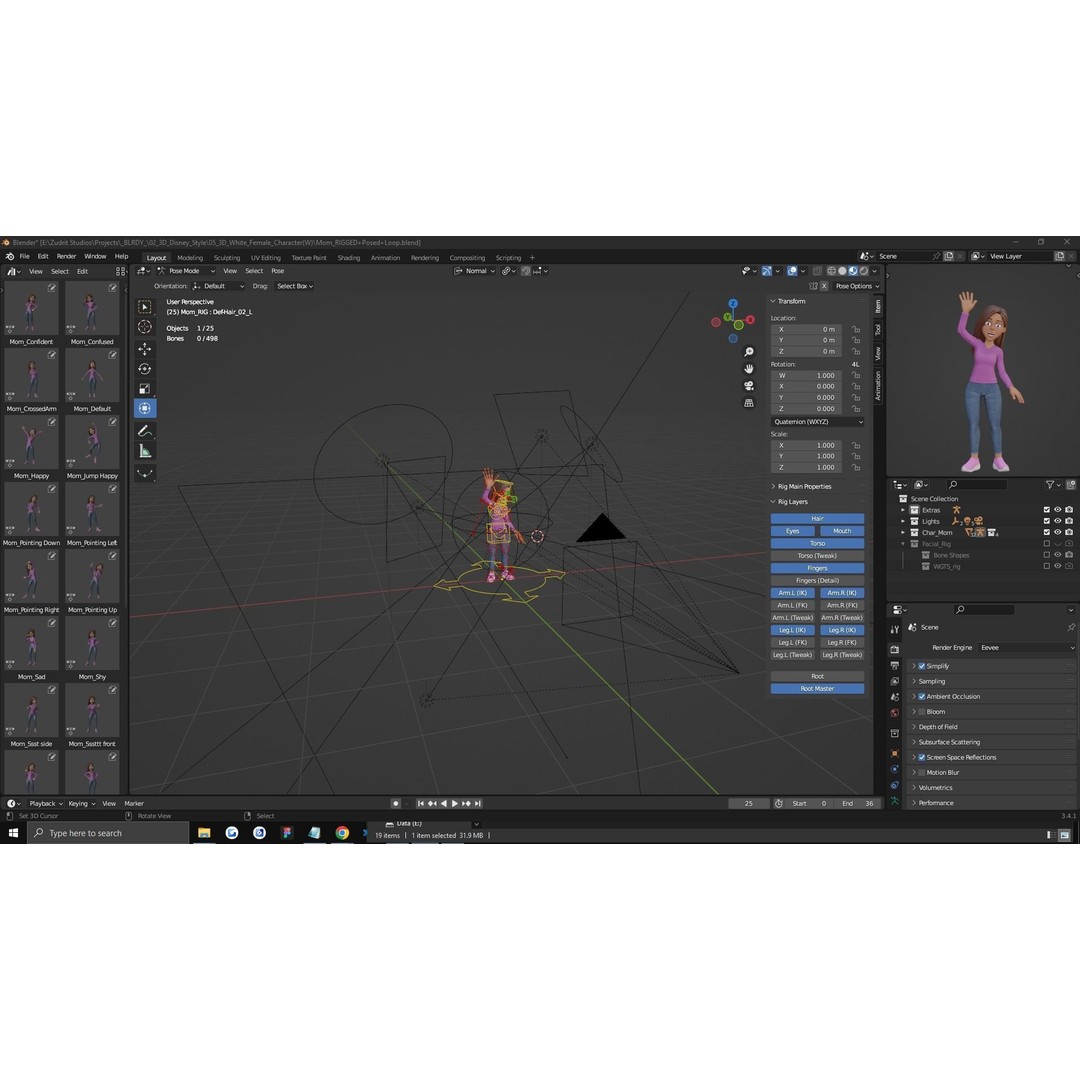Switch to the Modeling workspace tab
Screen dimensions: 1080x1080
tap(190, 258)
